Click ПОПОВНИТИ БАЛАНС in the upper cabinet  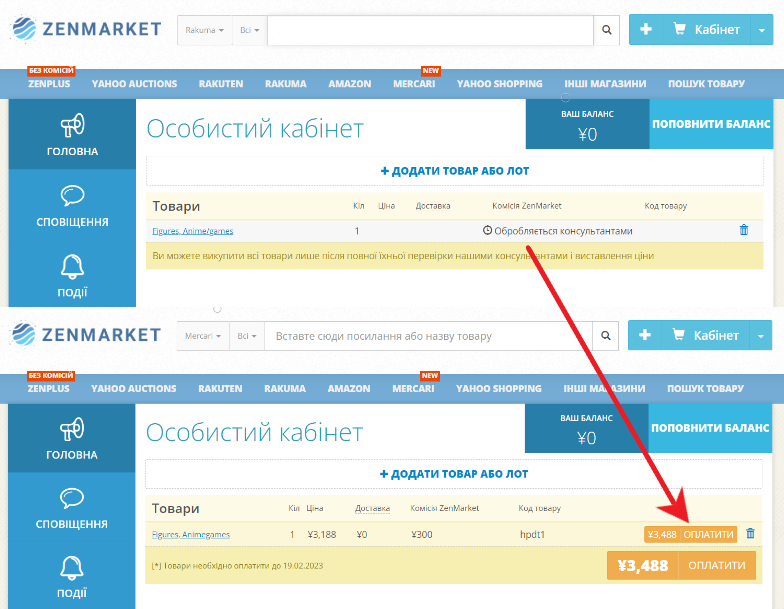pyautogui.click(x=711, y=124)
